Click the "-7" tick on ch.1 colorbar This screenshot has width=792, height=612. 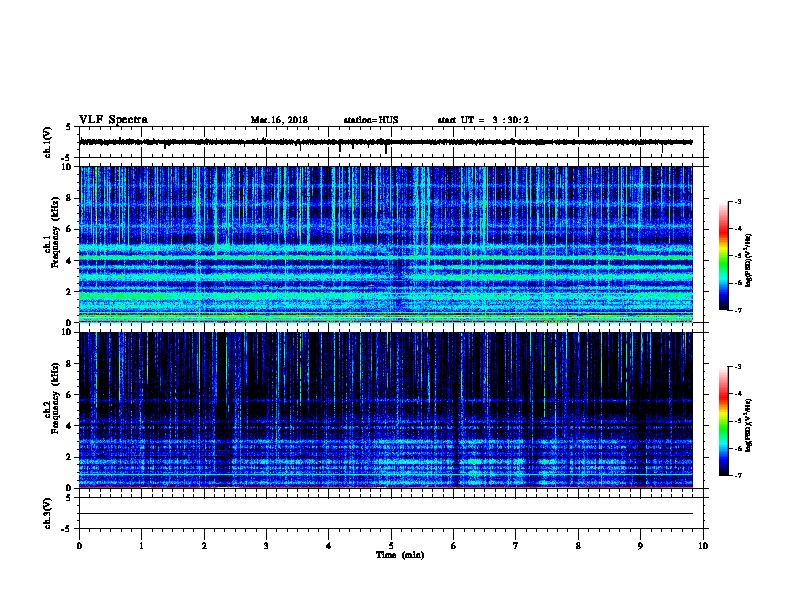point(738,310)
